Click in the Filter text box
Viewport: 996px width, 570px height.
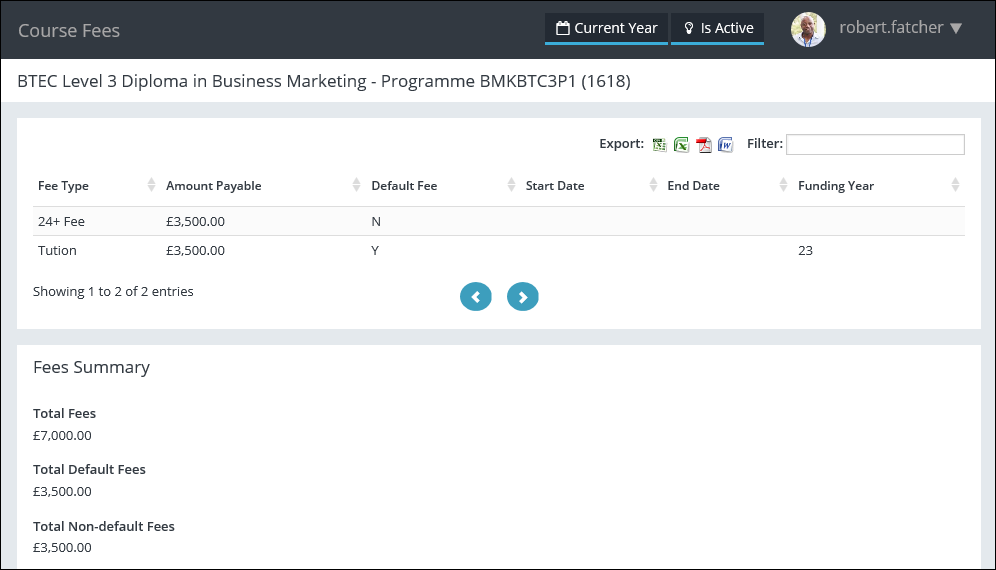(x=875, y=145)
